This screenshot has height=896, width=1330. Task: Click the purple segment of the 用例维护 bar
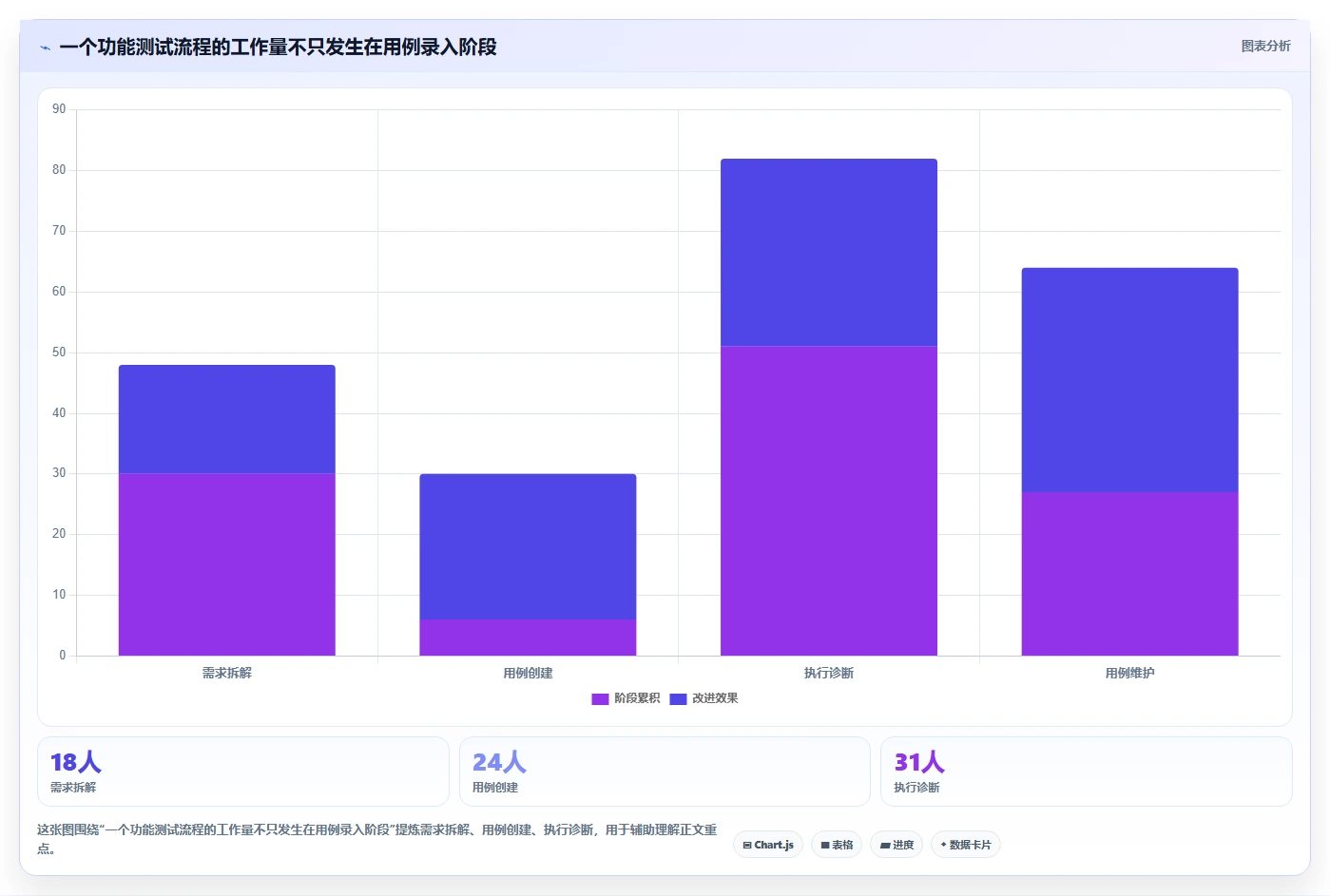pyautogui.click(x=1130, y=574)
